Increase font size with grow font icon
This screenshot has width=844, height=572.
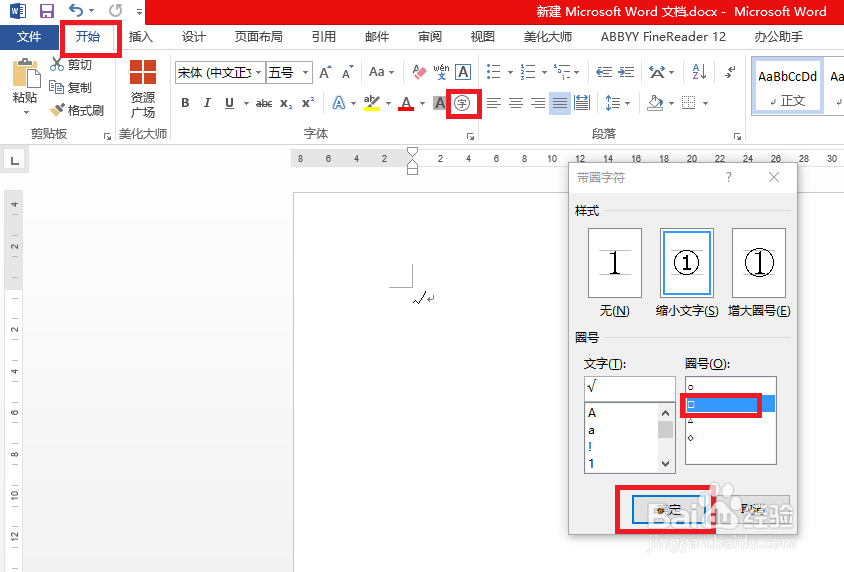click(x=325, y=72)
